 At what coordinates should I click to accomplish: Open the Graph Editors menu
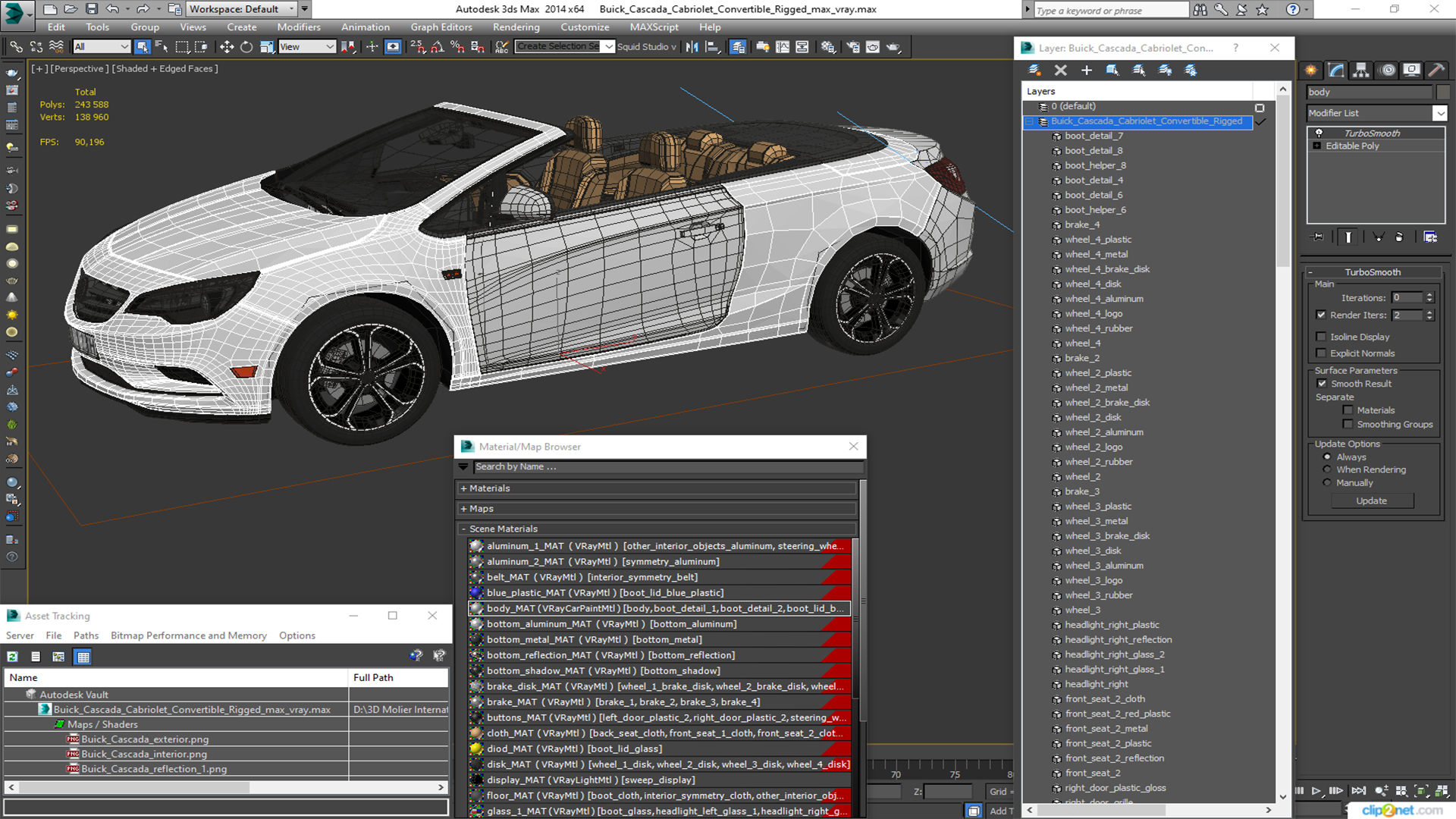[441, 27]
